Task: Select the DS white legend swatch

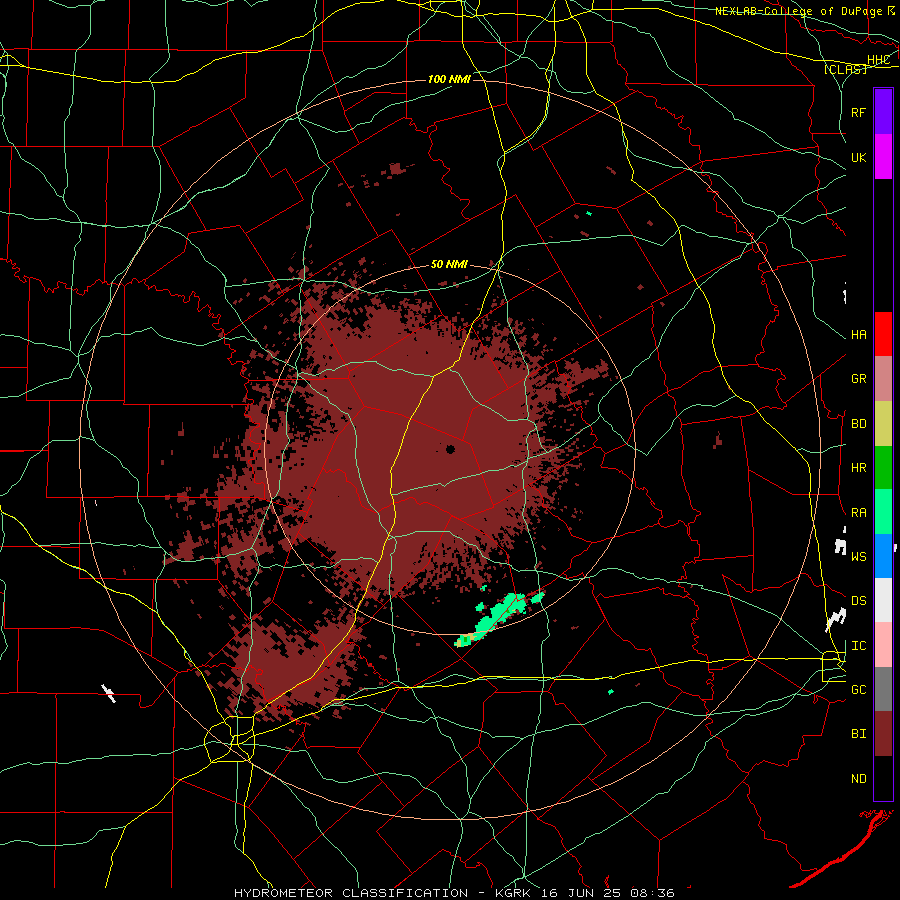Action: point(883,600)
